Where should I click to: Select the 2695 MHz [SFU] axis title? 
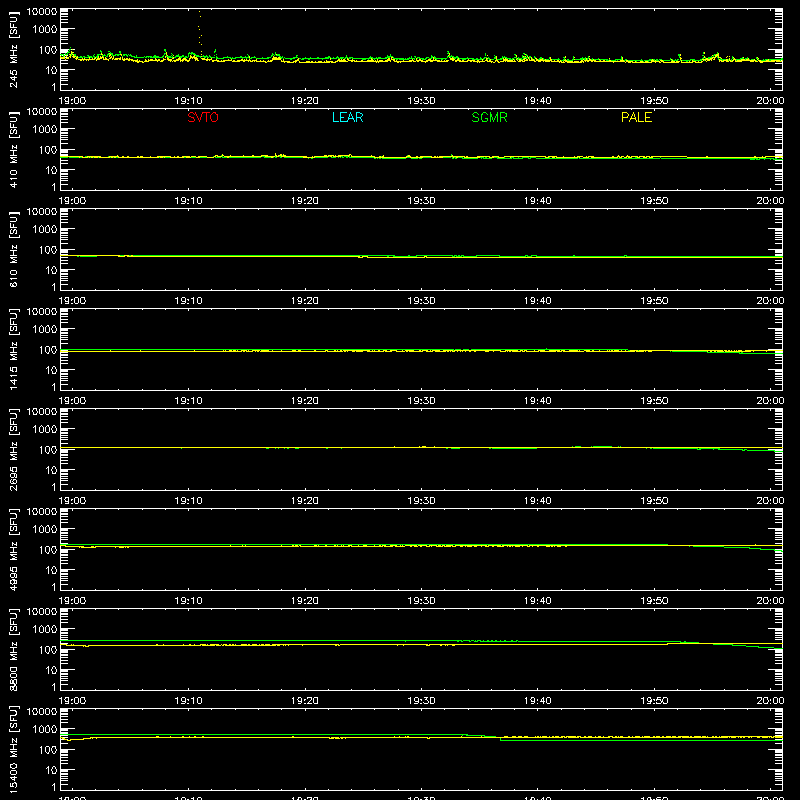pos(13,449)
